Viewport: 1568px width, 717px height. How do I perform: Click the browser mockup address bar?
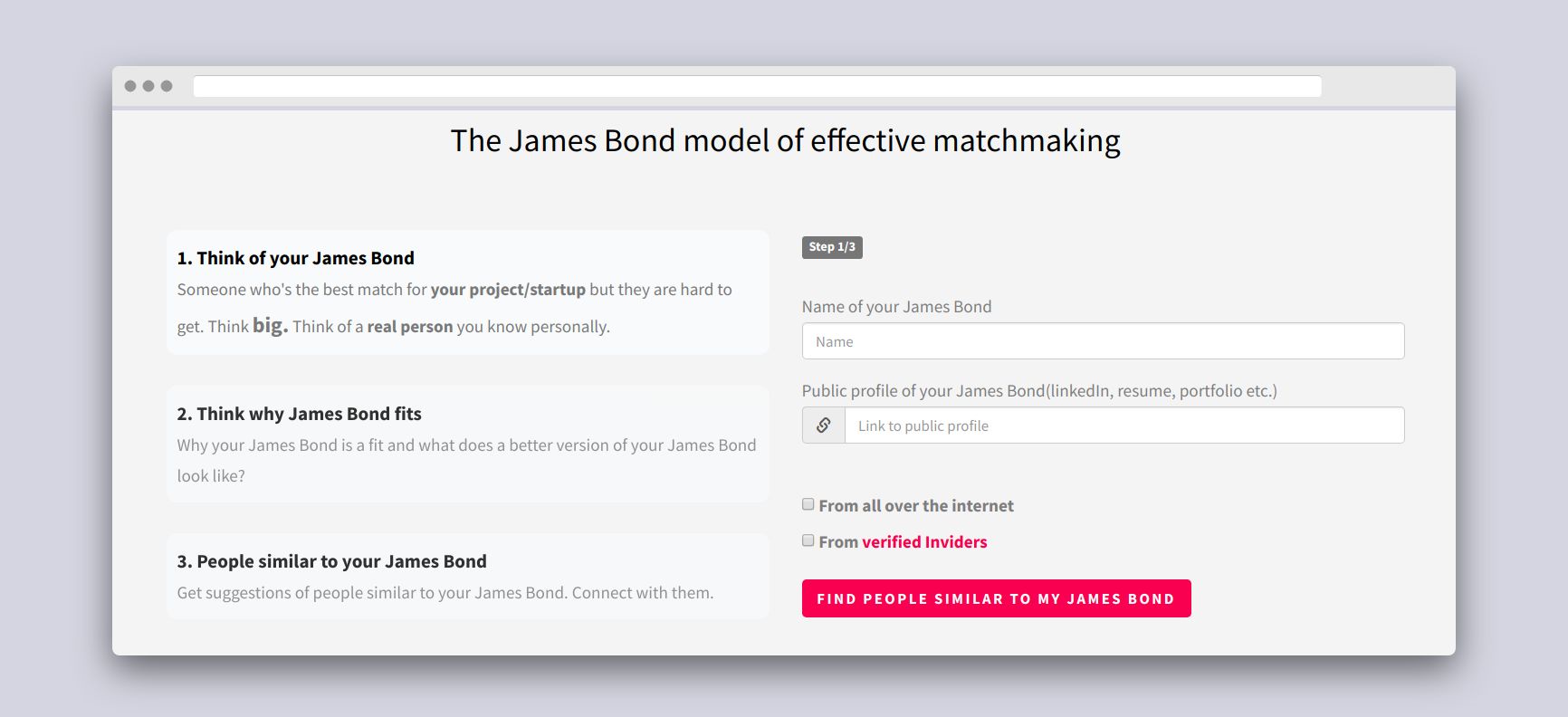click(757, 86)
